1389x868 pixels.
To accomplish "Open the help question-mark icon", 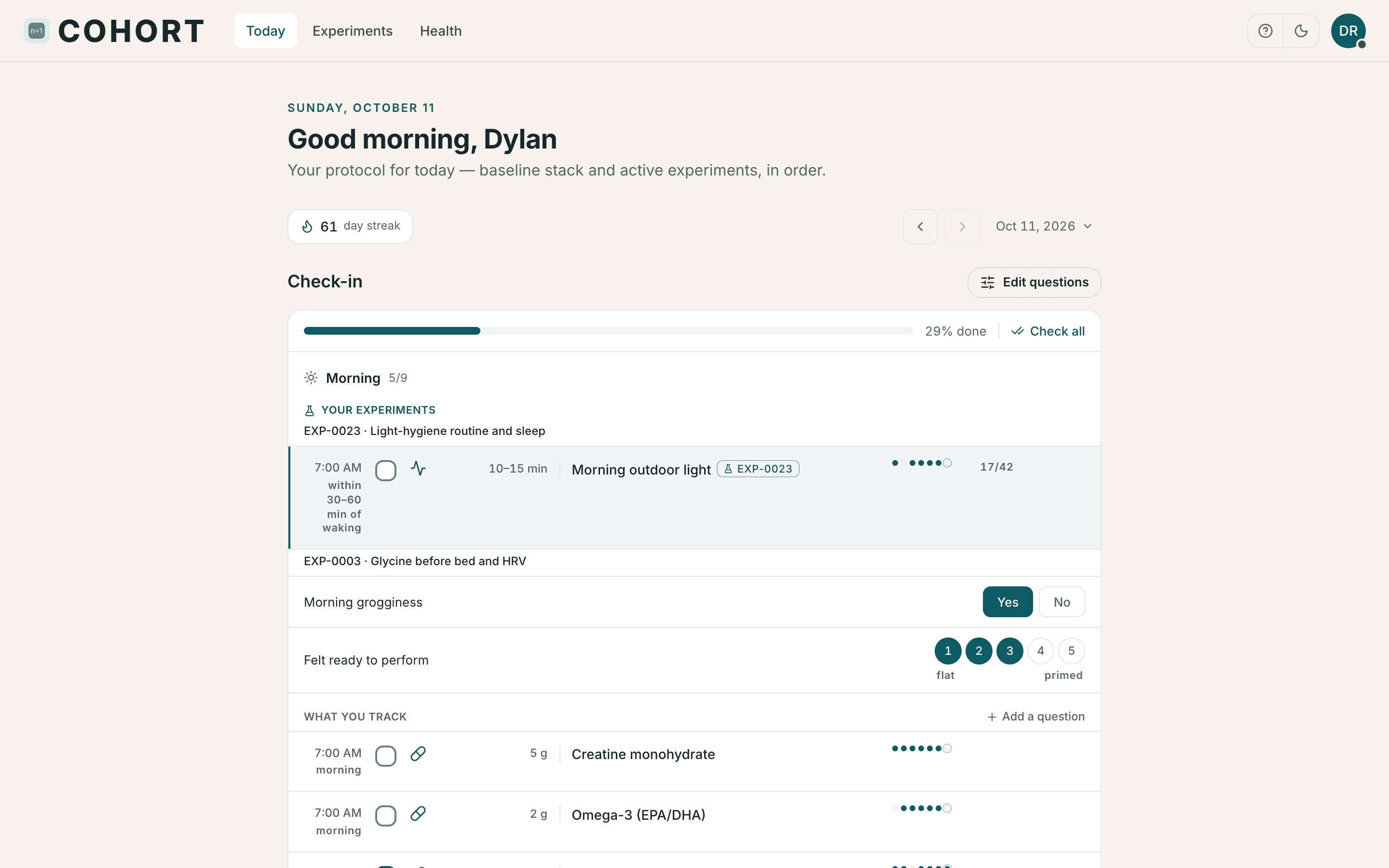I will [1265, 31].
